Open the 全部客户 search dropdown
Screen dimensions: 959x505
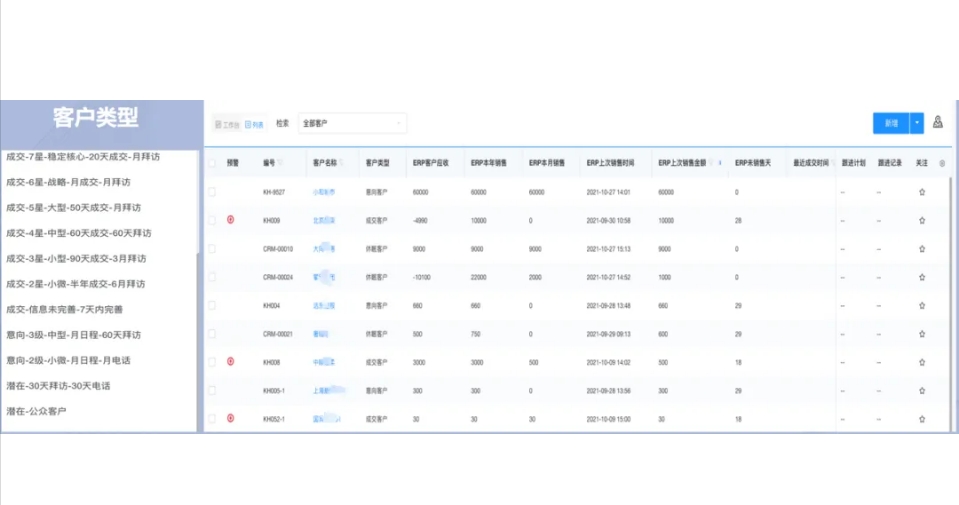(352, 123)
